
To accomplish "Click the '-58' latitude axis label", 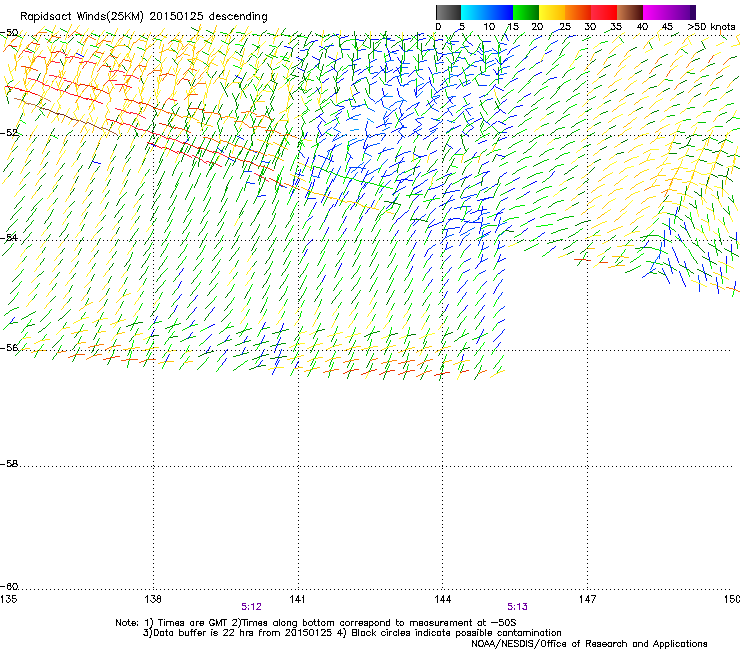I will [9, 464].
